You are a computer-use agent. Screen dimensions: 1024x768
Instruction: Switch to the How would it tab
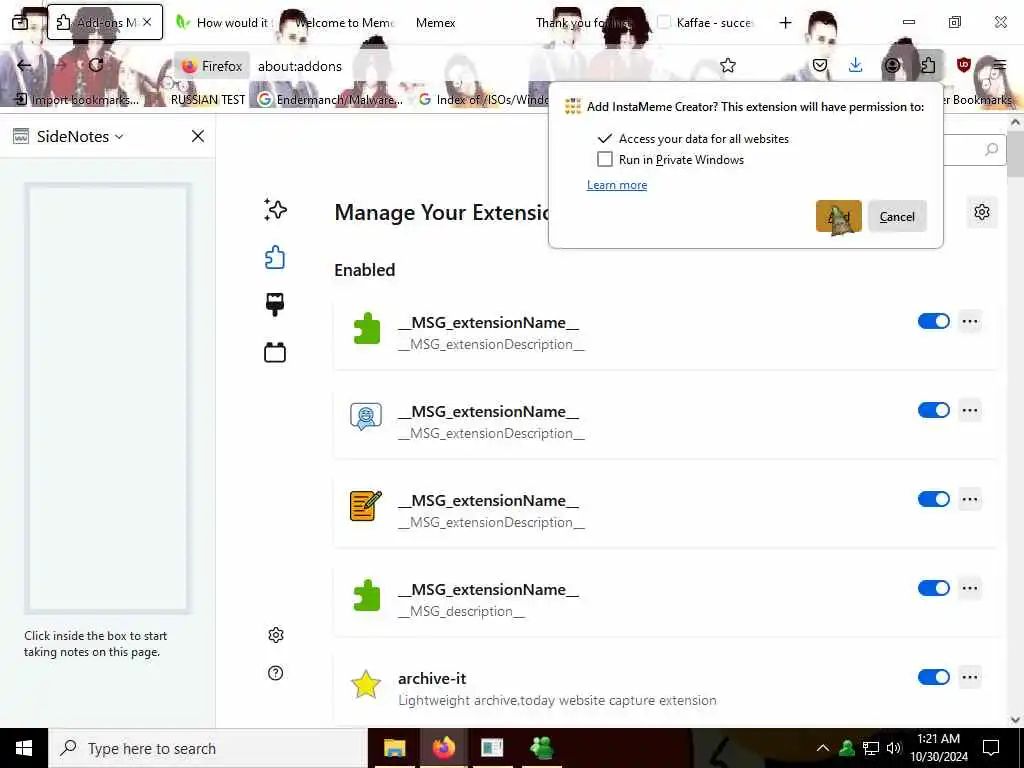(222, 22)
